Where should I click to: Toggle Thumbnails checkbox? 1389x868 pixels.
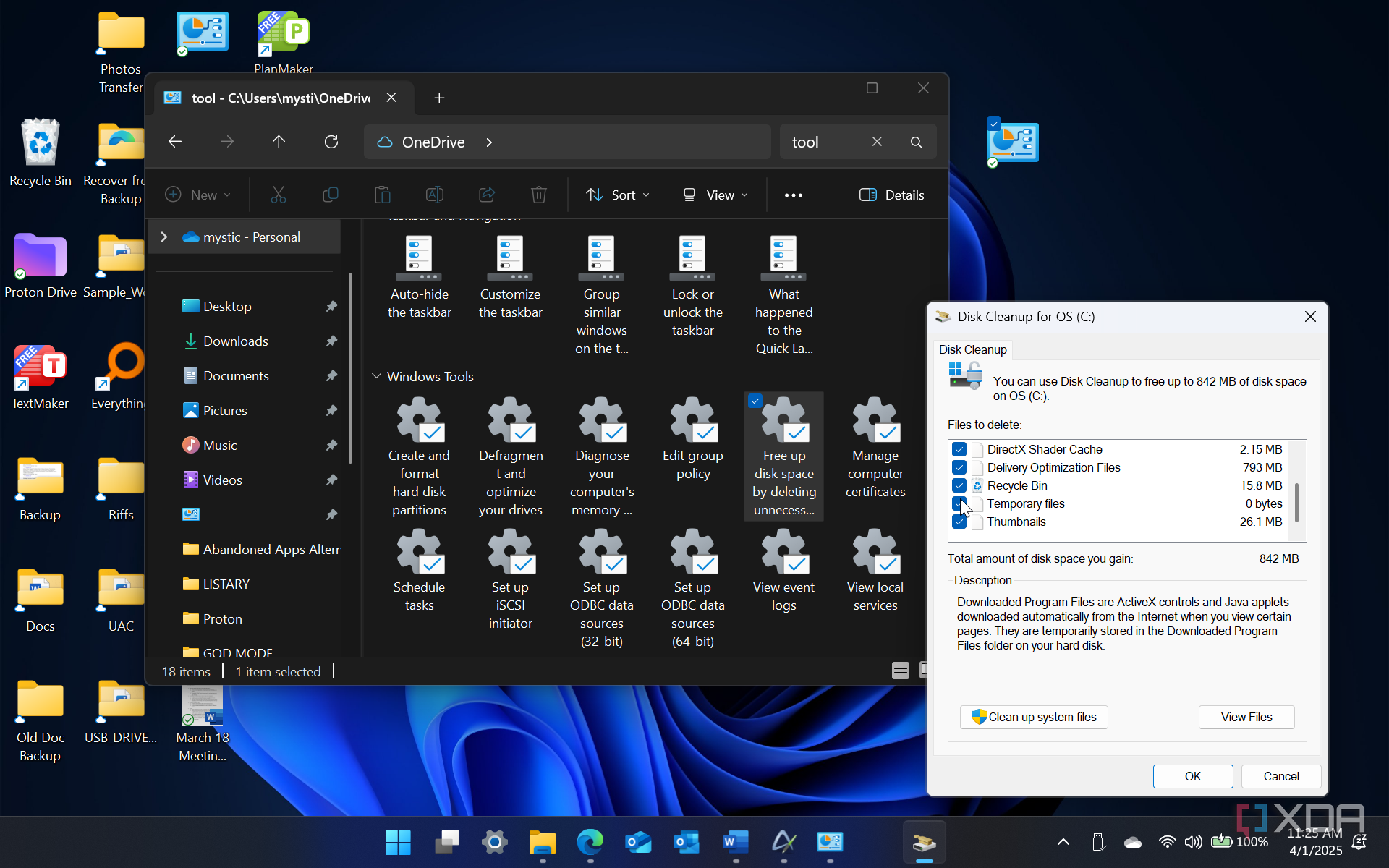click(x=959, y=522)
